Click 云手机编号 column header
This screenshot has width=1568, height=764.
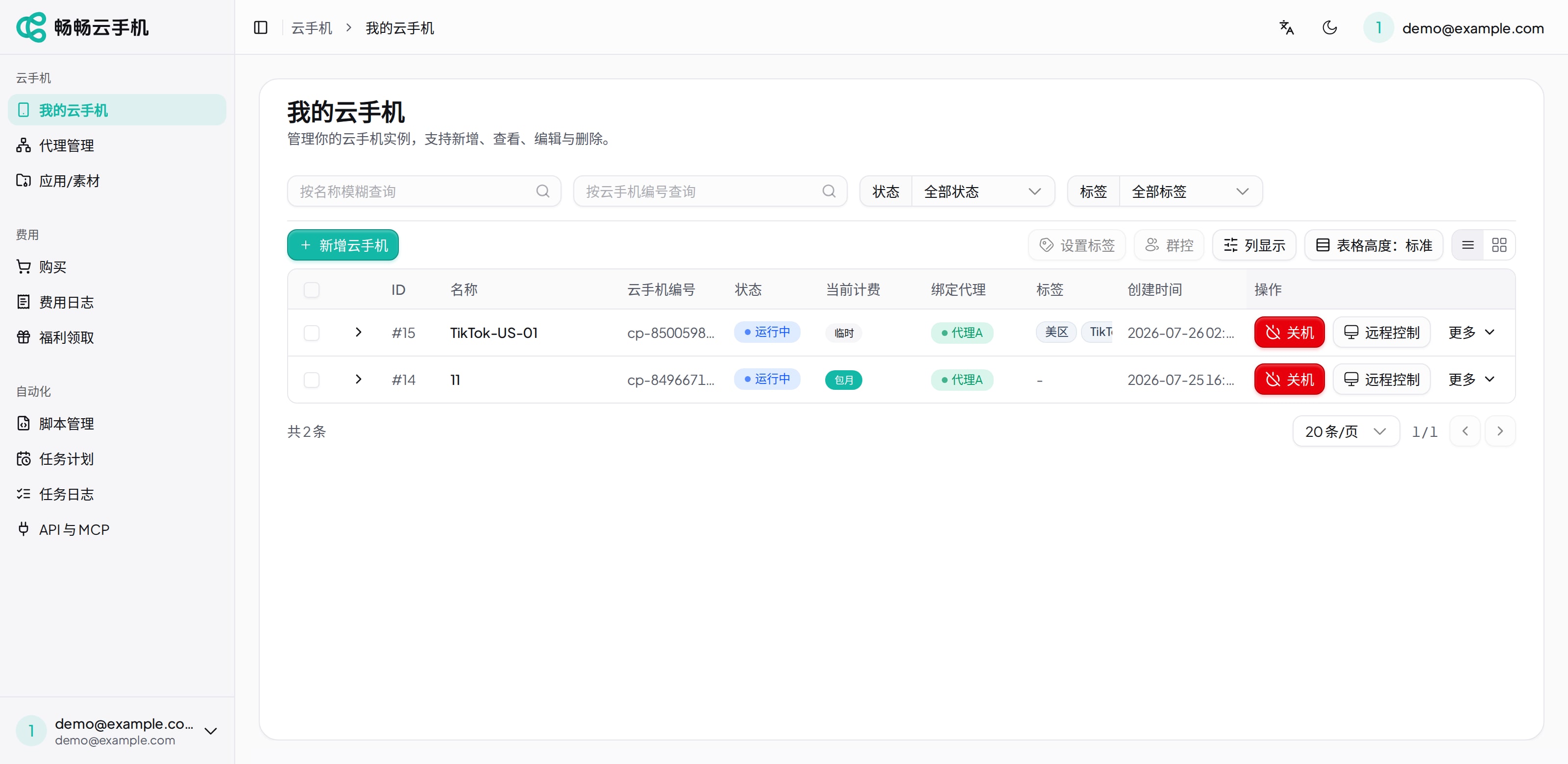click(x=661, y=289)
